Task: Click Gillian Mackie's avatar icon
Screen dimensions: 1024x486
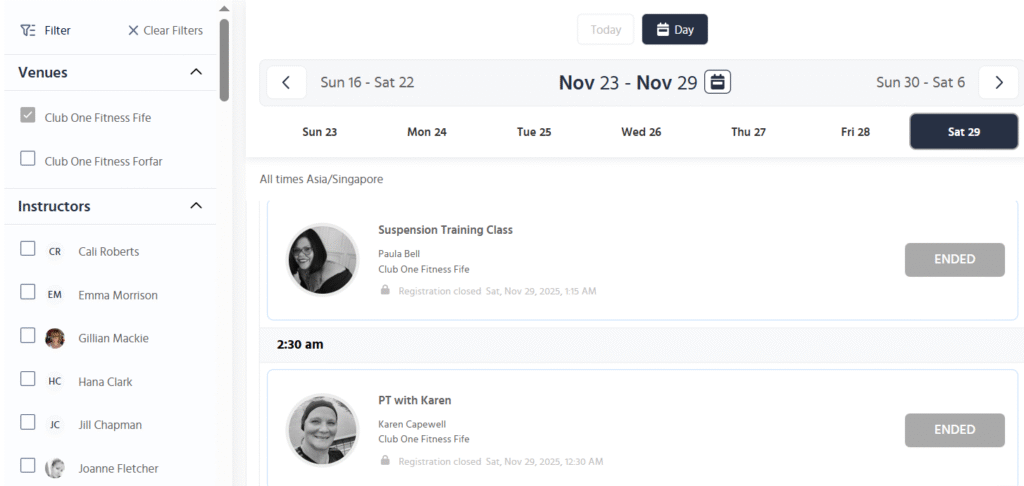Action: (55, 338)
